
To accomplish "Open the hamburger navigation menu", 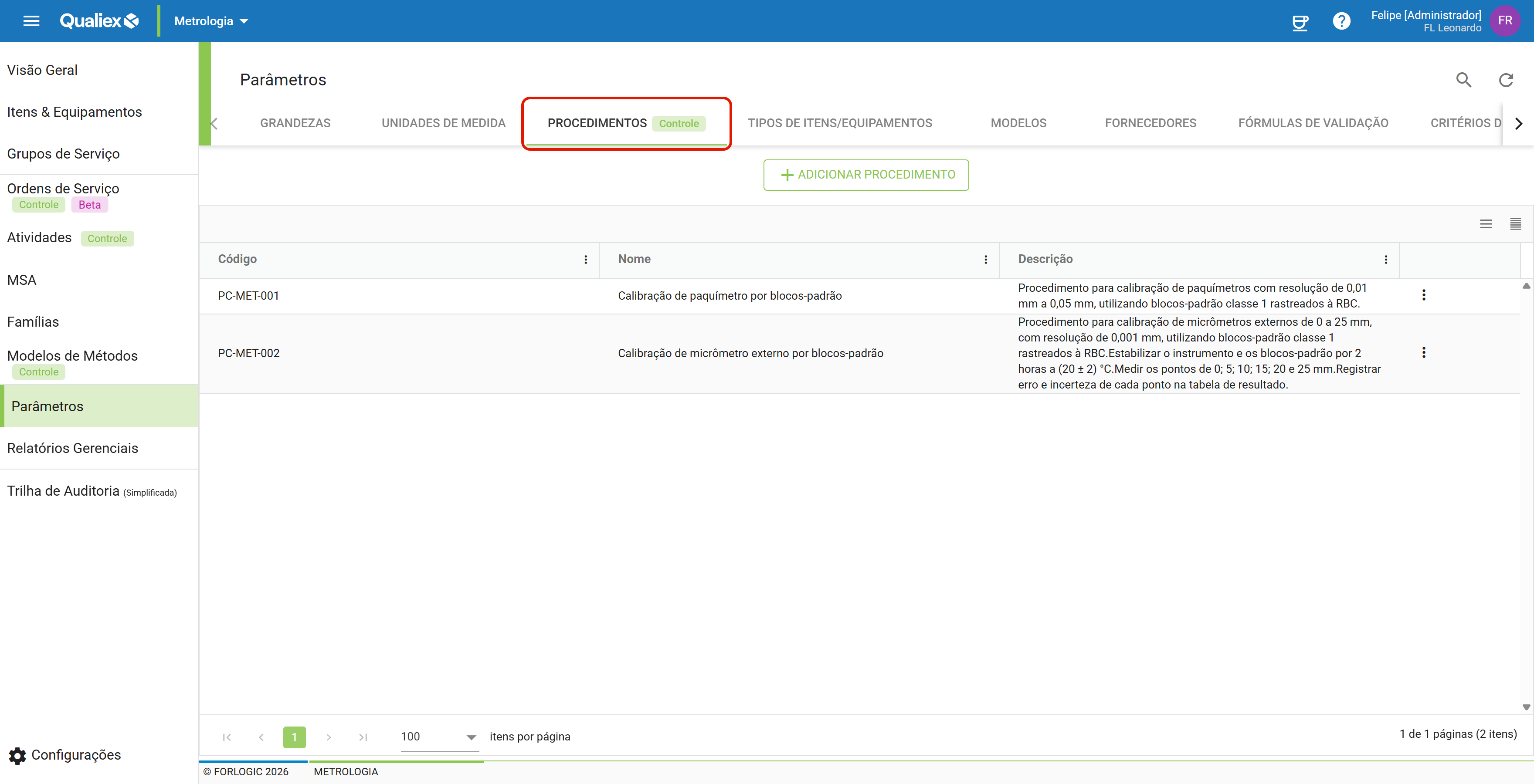I will pos(31,21).
